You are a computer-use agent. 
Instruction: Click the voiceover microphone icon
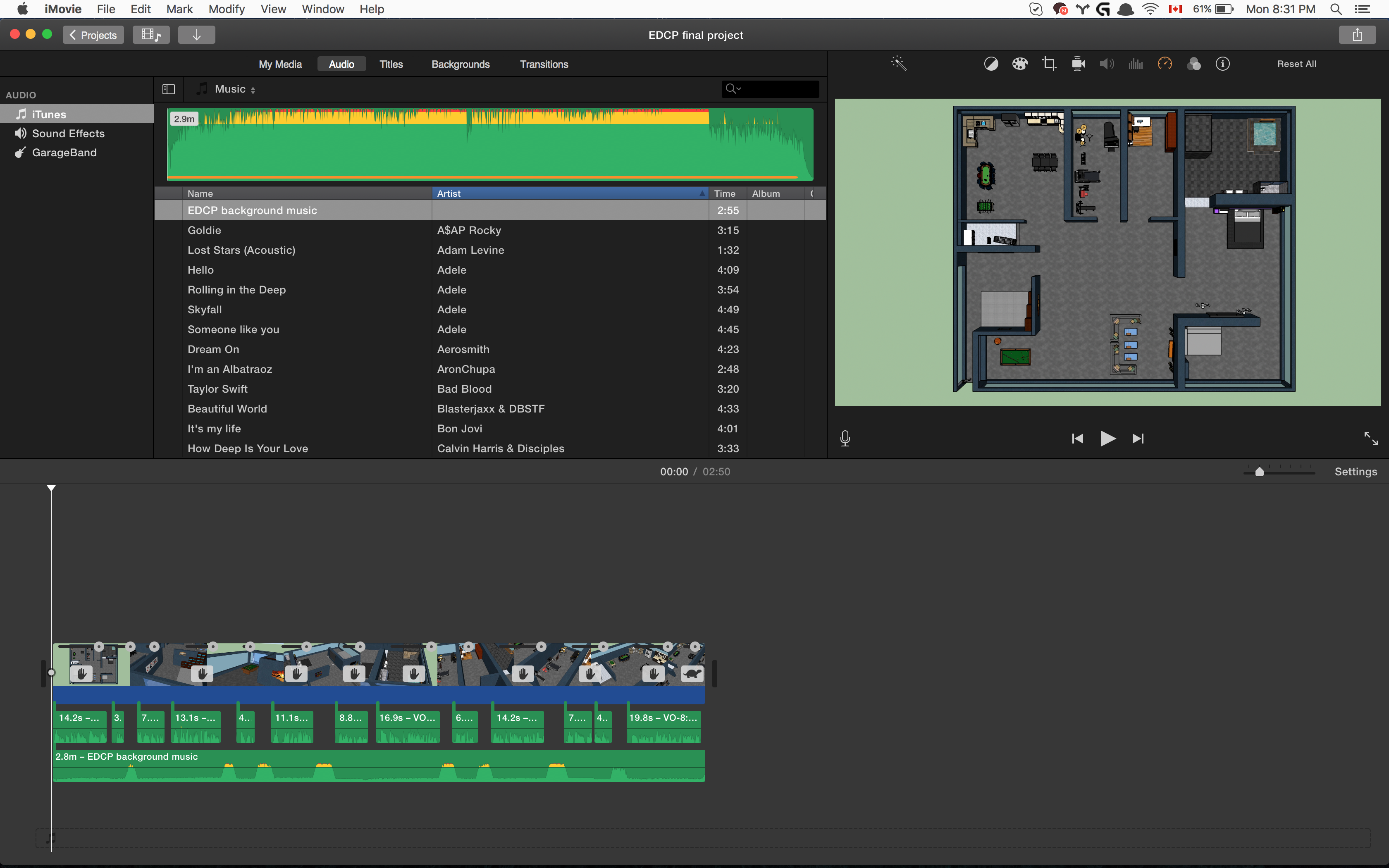pyautogui.click(x=845, y=439)
